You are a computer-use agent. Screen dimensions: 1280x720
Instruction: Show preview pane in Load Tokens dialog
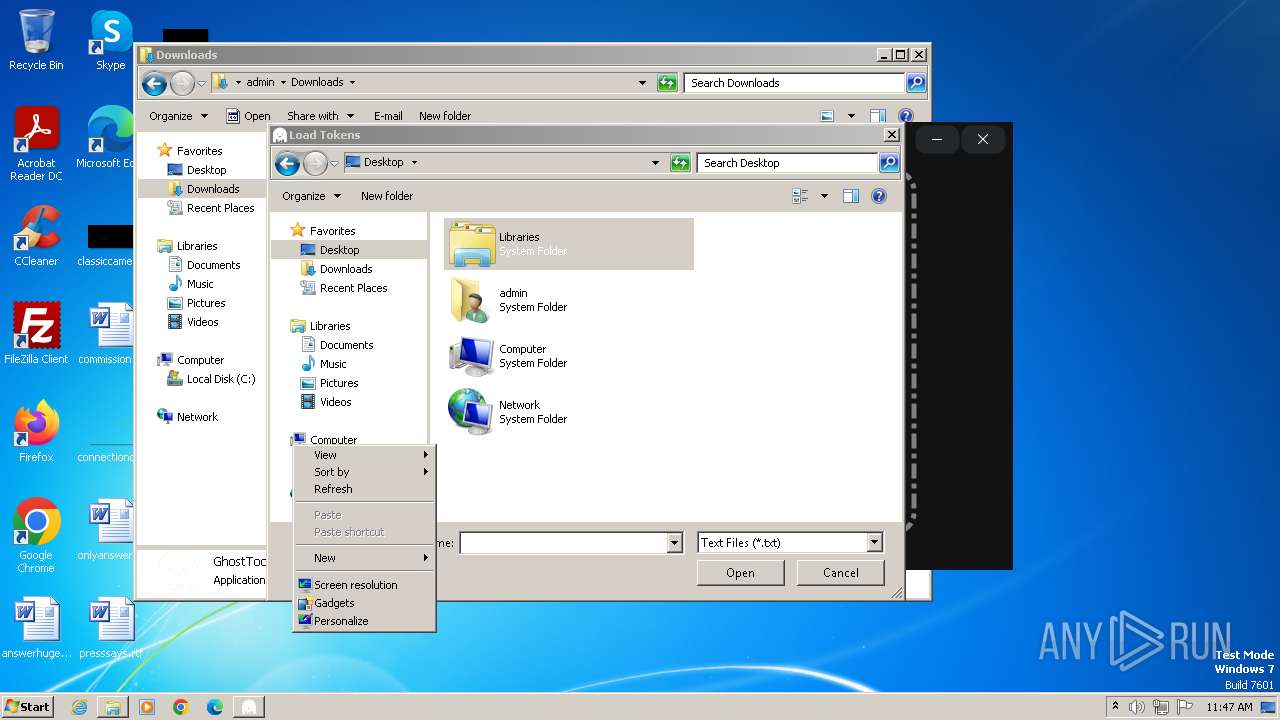851,196
